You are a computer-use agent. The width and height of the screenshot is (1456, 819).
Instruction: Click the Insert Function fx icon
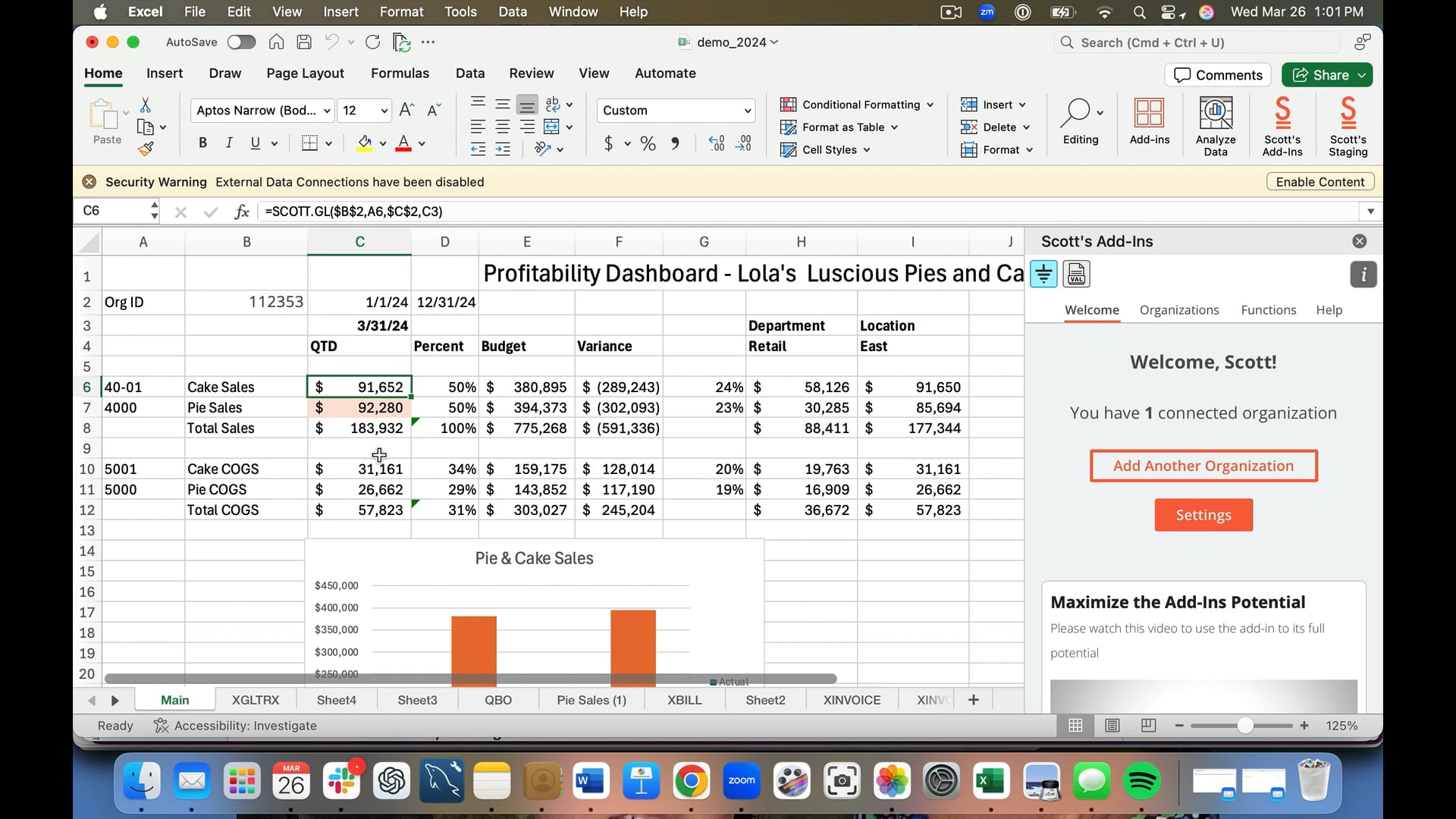(242, 212)
